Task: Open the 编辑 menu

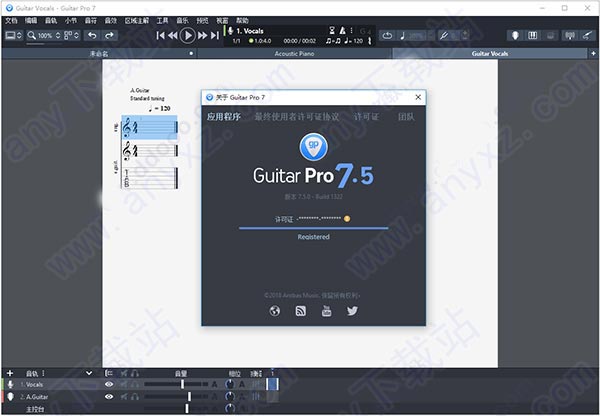Action: click(x=31, y=21)
